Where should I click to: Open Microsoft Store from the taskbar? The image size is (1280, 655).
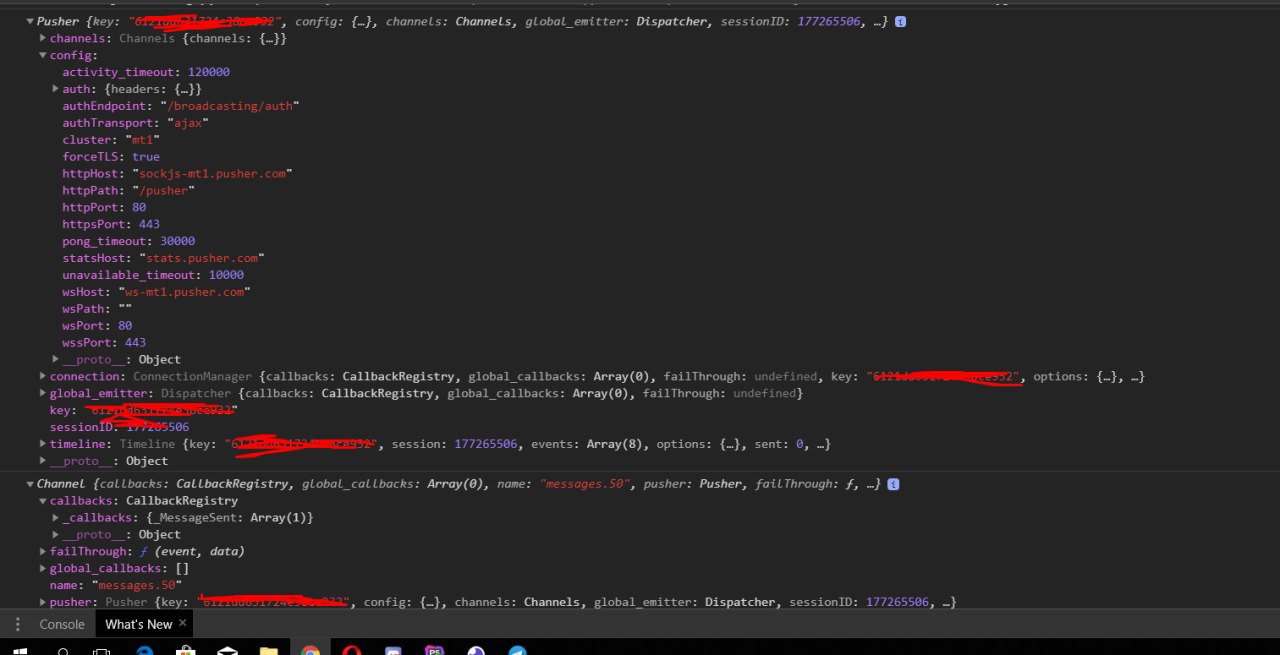tap(186, 651)
